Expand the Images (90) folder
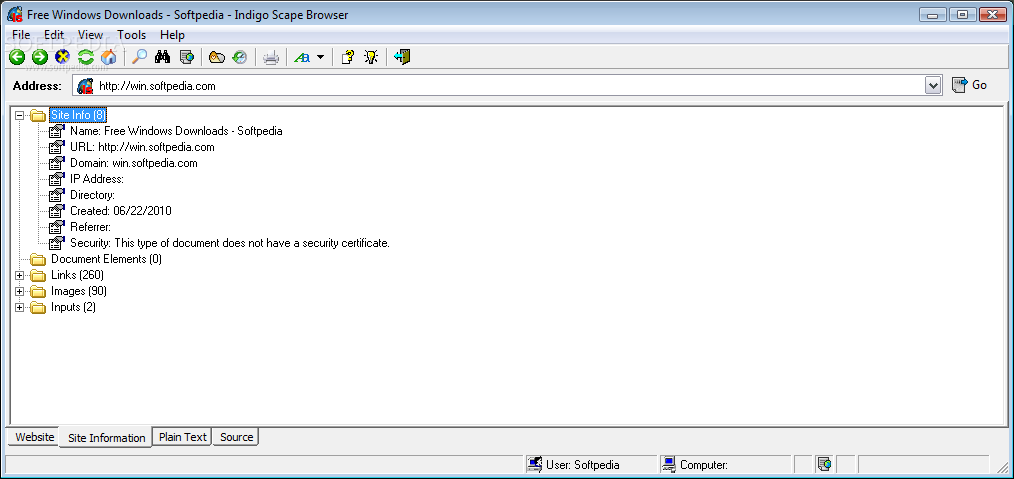Viewport: 1014px width, 479px height. [19, 292]
